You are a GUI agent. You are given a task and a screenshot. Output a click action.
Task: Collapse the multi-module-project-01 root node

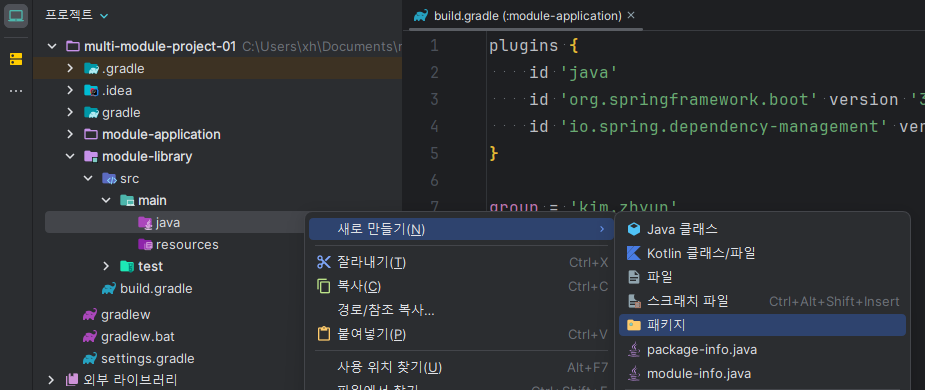(x=53, y=46)
